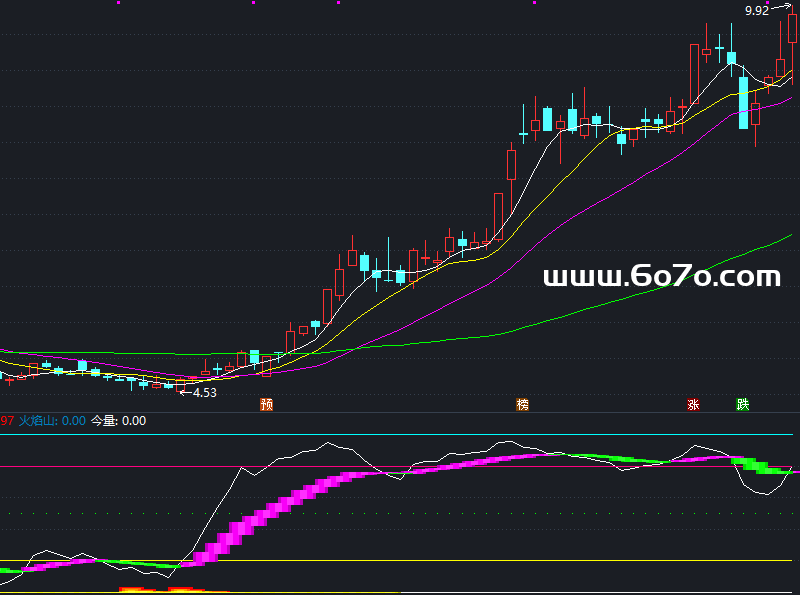Click the 4.53 low price label
This screenshot has width=800, height=595.
click(x=204, y=393)
